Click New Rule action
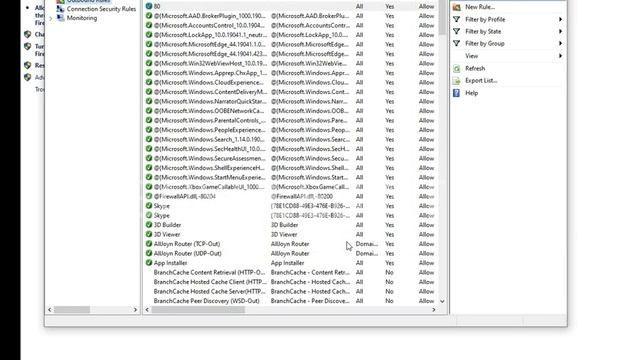Viewport: 640px width, 360px height. pyautogui.click(x=480, y=7)
